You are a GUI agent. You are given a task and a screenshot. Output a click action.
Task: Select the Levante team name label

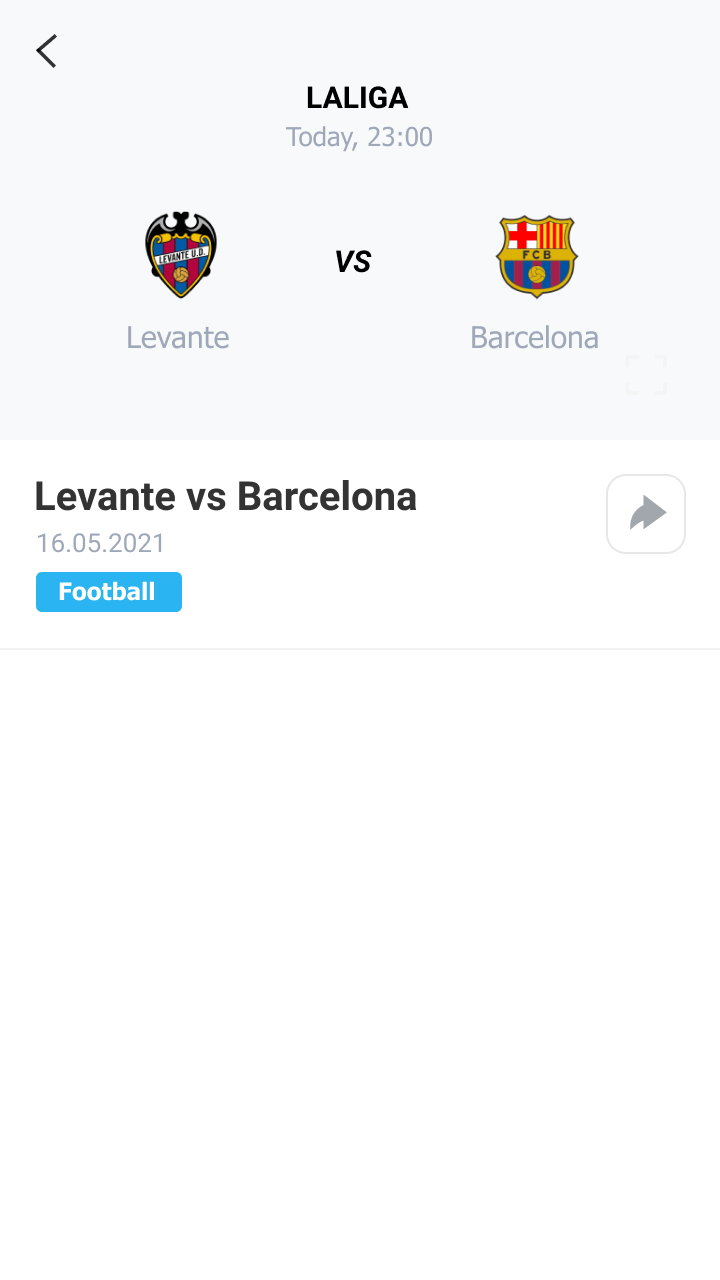pyautogui.click(x=178, y=337)
